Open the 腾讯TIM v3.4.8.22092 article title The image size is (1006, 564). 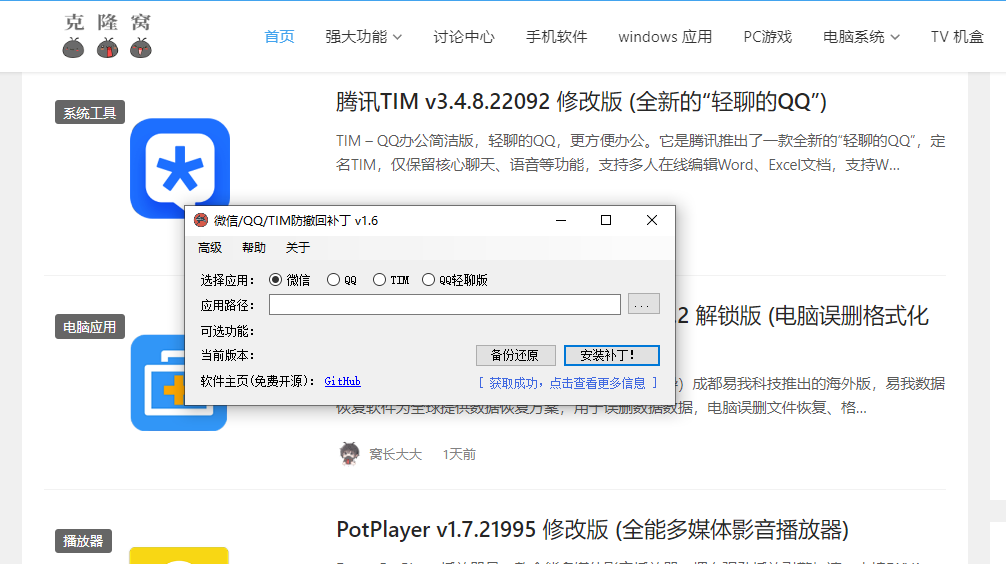[581, 101]
